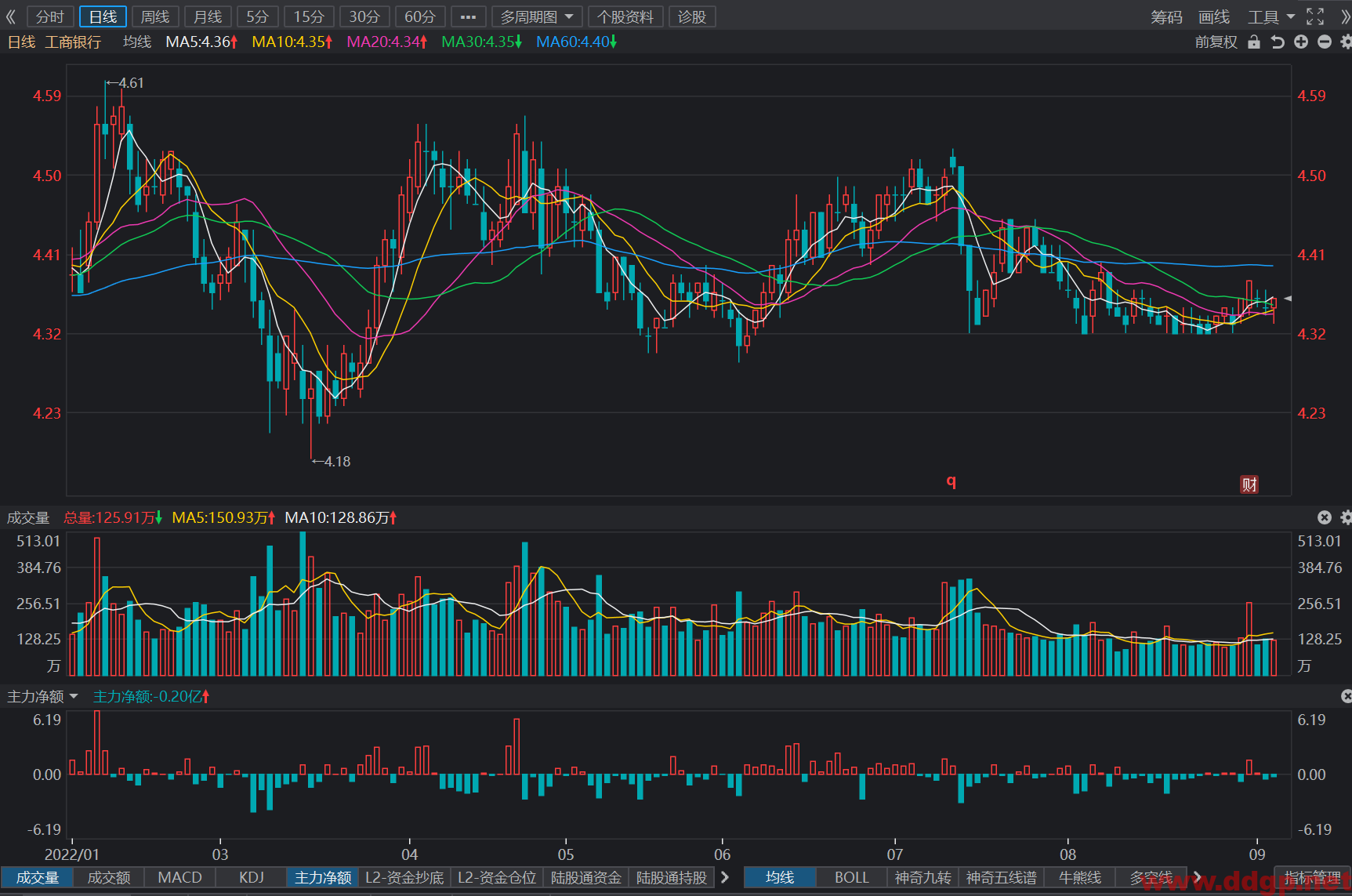This screenshot has height=896, width=1352.
Task: Click the right double-chevron expand icon
Action: 1346,16
